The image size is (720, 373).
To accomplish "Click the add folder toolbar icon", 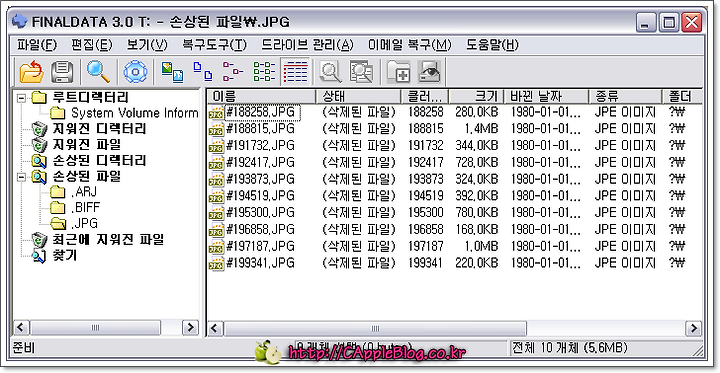I will coord(398,72).
